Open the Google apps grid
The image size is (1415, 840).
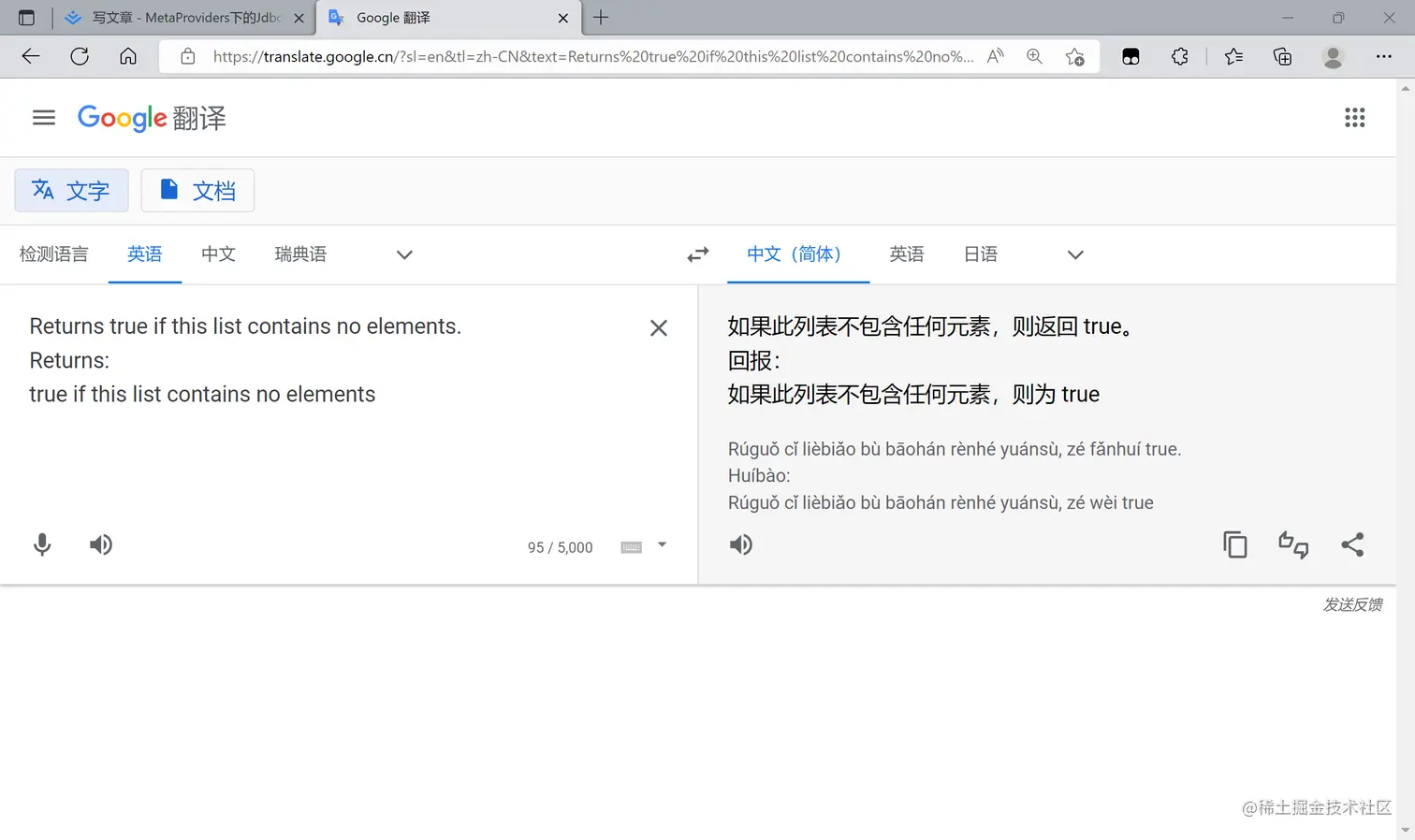tap(1354, 118)
